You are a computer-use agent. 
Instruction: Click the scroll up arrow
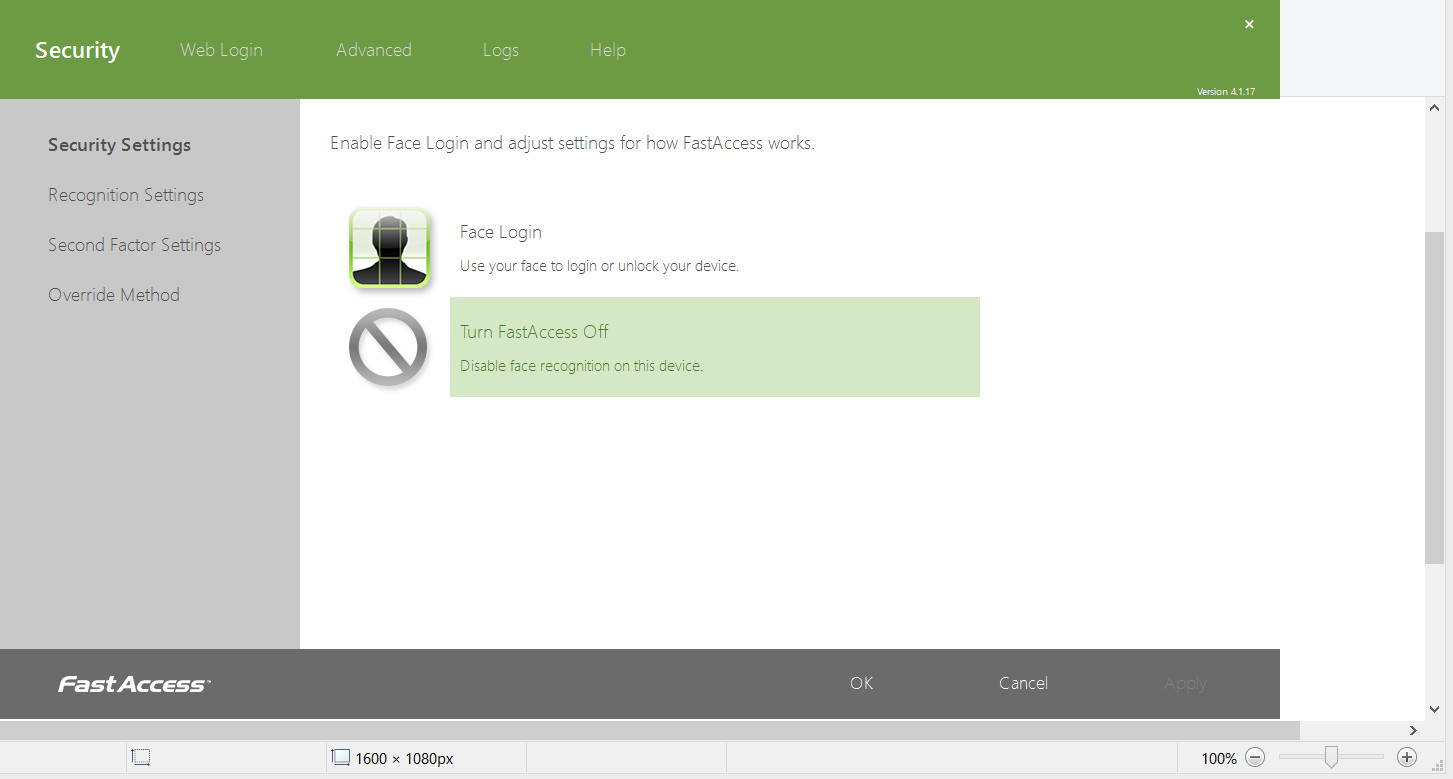tap(1434, 107)
